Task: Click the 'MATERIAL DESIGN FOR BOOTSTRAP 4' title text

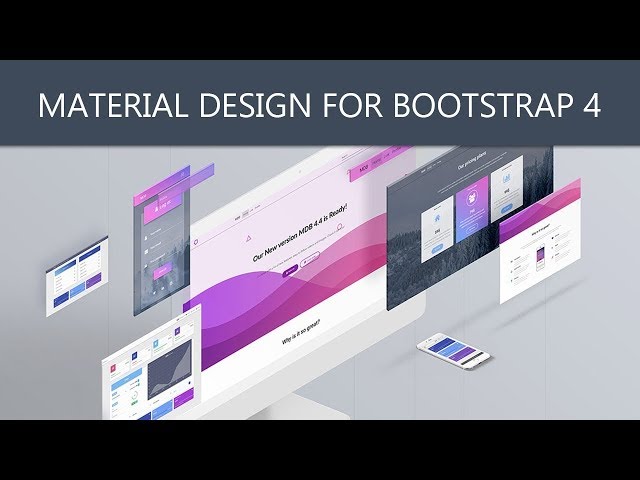Action: coord(319,106)
